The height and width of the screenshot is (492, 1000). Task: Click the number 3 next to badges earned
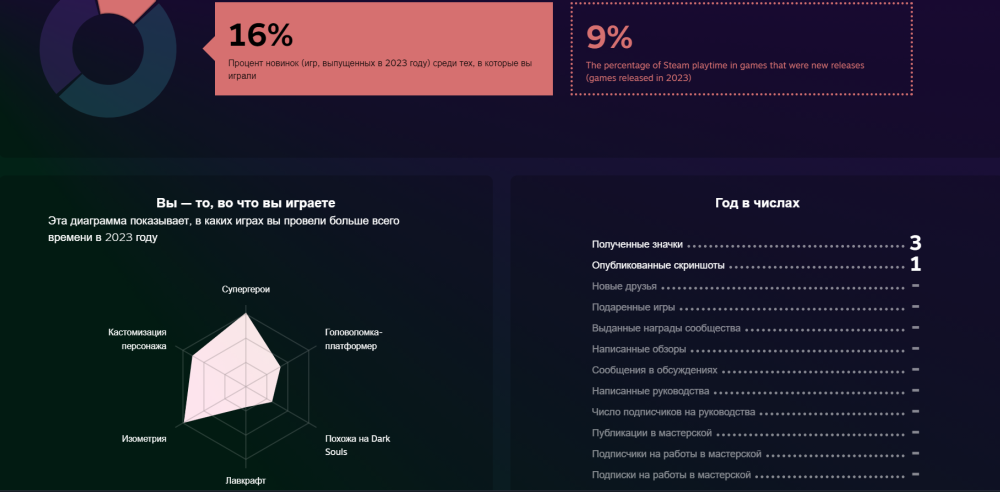(915, 243)
